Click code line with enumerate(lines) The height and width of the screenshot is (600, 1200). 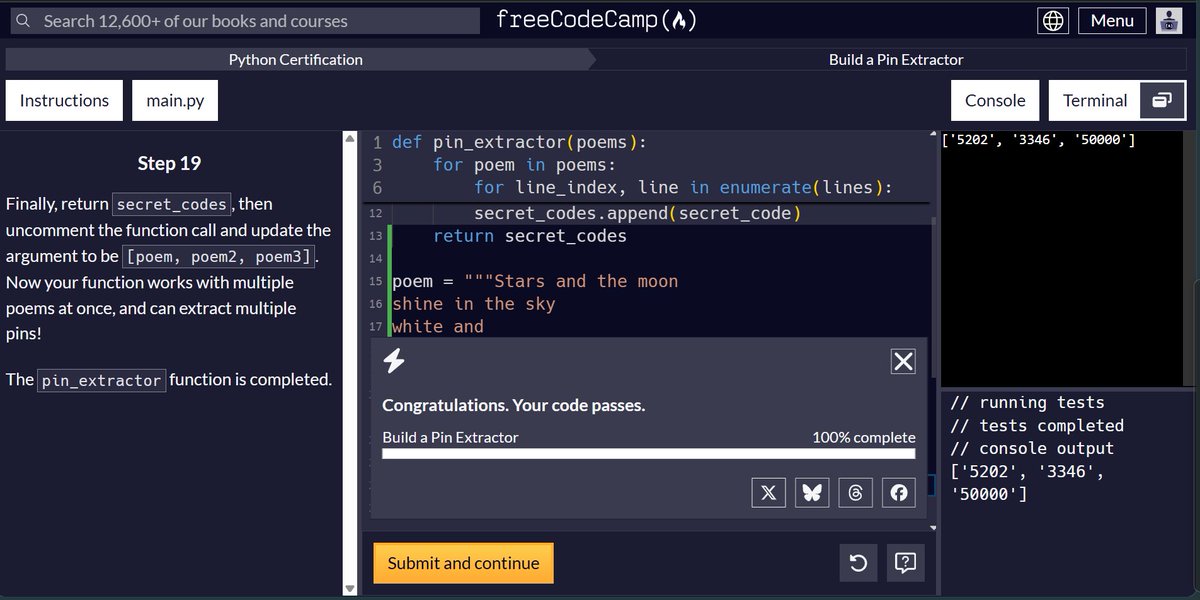tap(683, 187)
